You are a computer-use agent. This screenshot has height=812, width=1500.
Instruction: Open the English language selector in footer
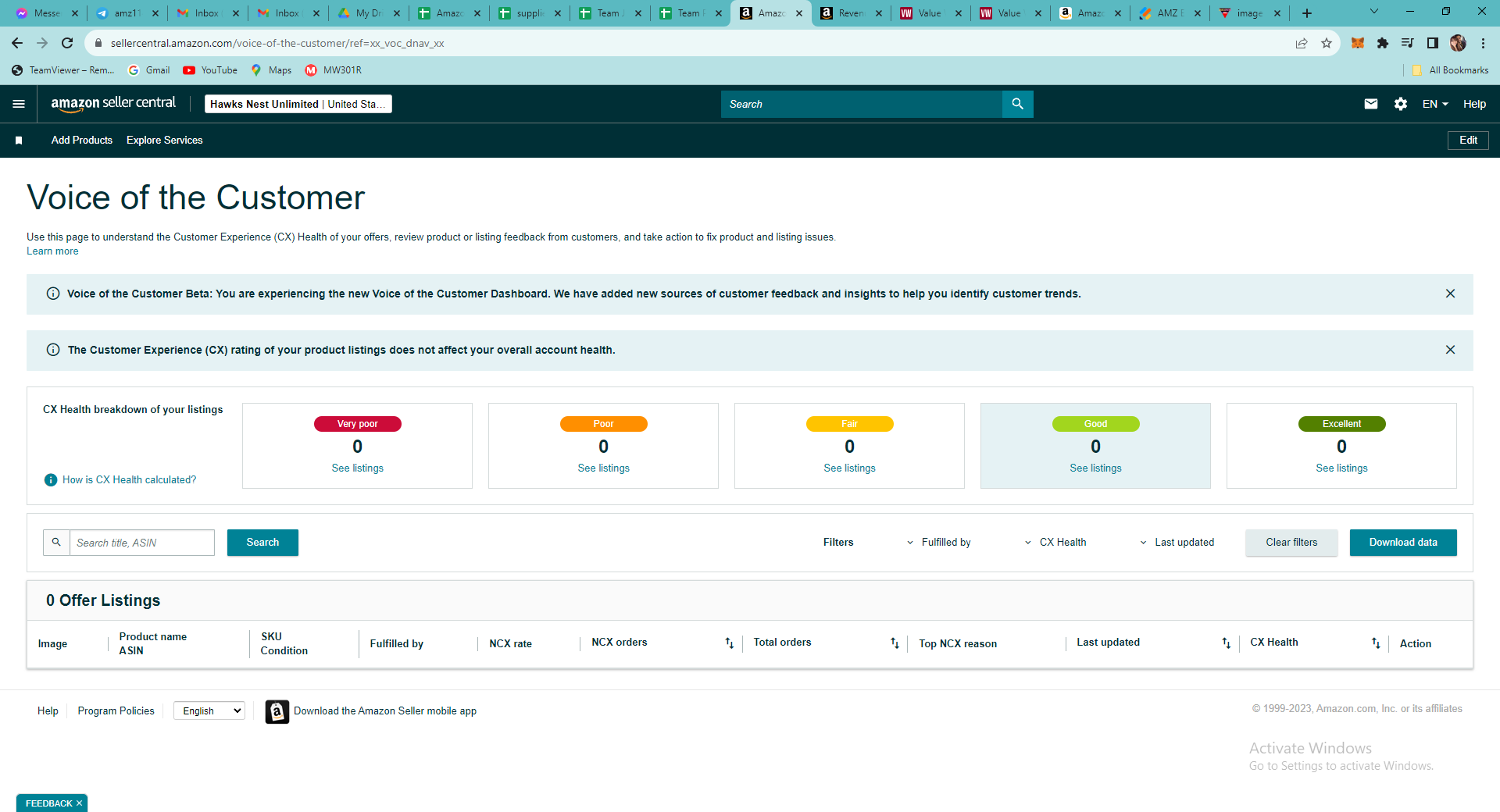[209, 710]
